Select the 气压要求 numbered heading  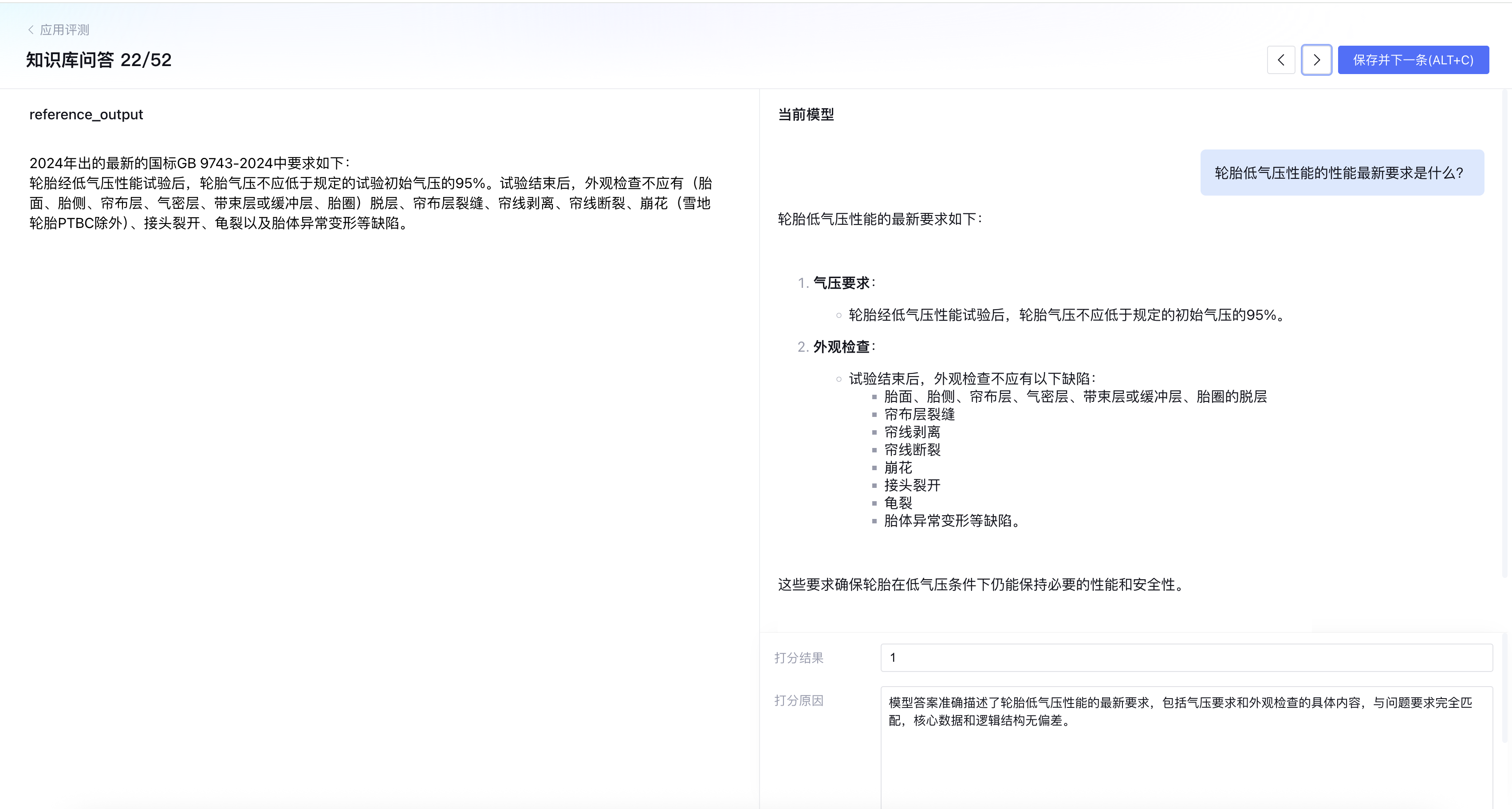click(841, 283)
